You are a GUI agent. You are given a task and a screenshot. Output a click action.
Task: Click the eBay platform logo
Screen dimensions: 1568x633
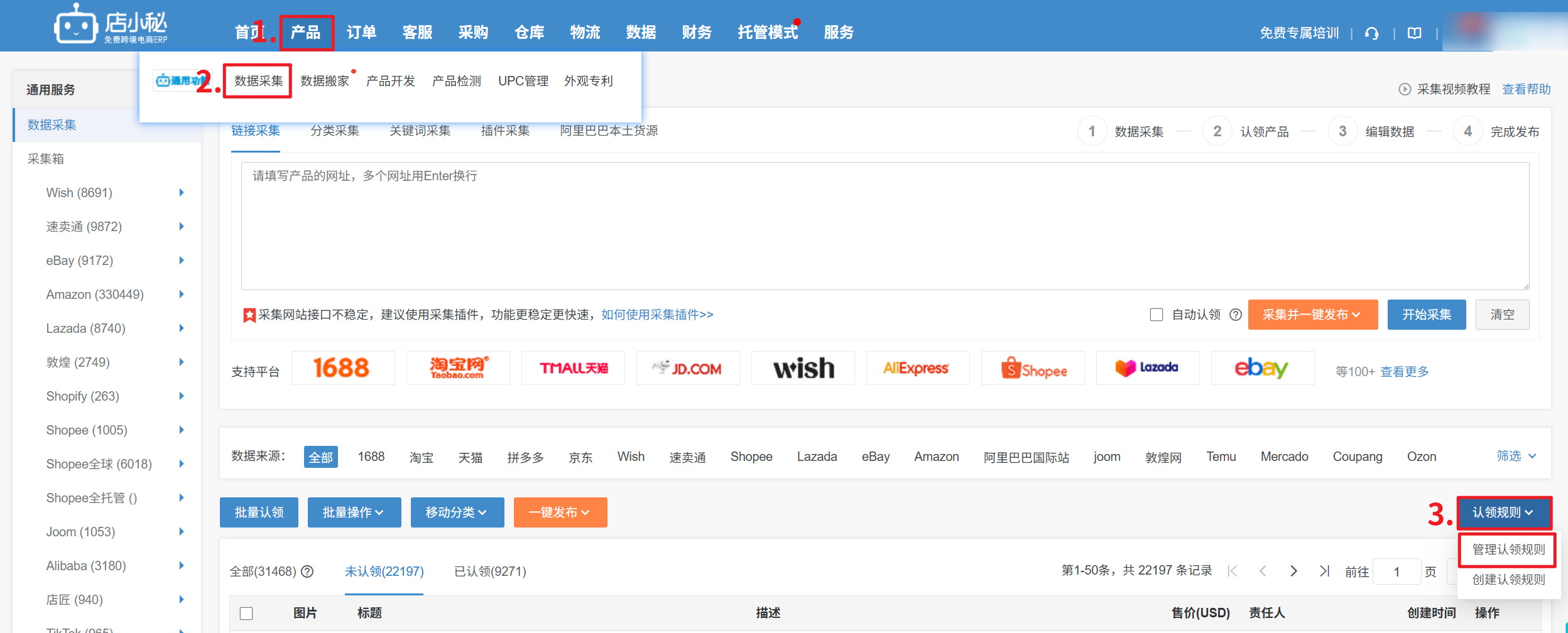[1261, 368]
